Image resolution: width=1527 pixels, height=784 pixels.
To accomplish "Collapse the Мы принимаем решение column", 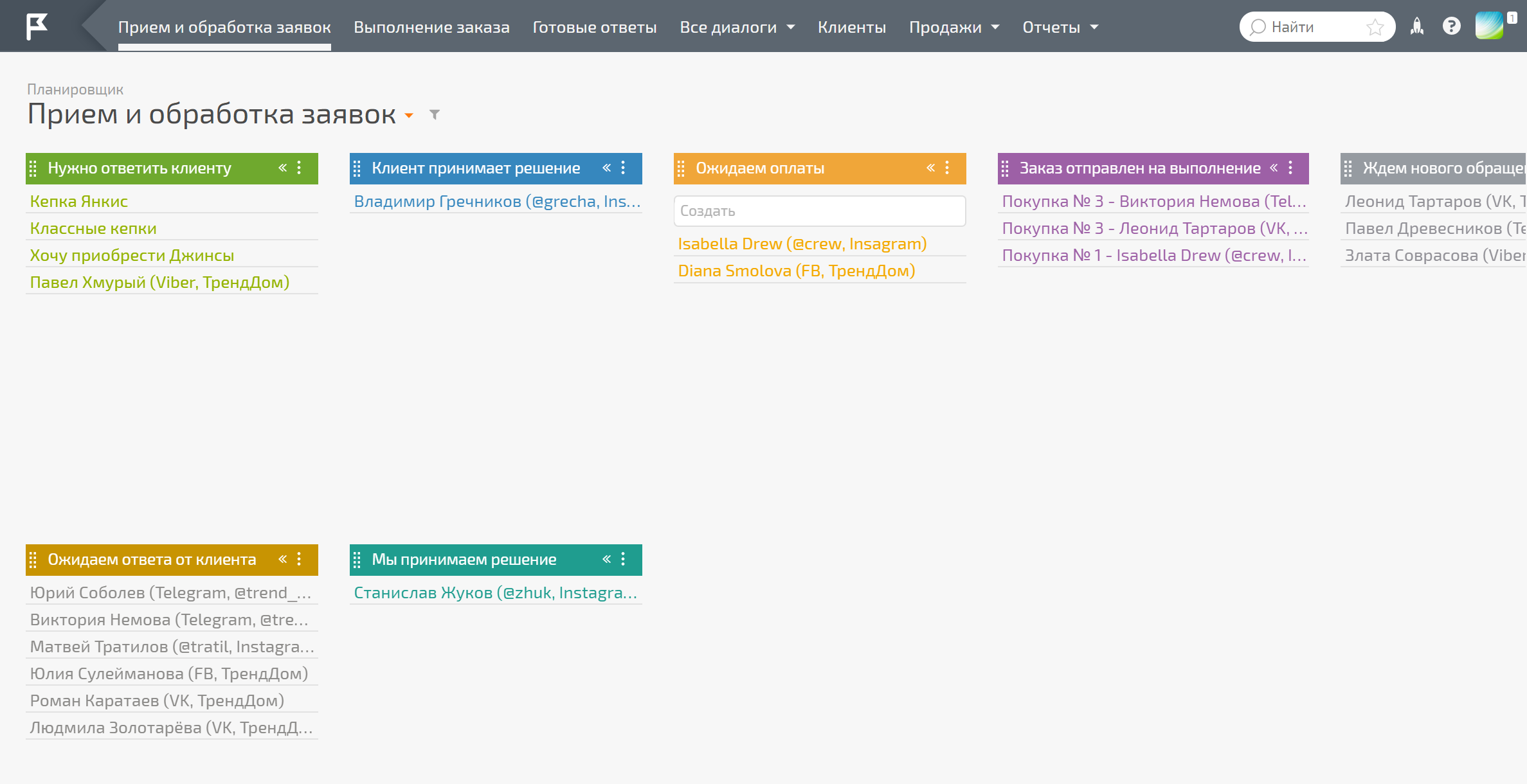I will 606,559.
